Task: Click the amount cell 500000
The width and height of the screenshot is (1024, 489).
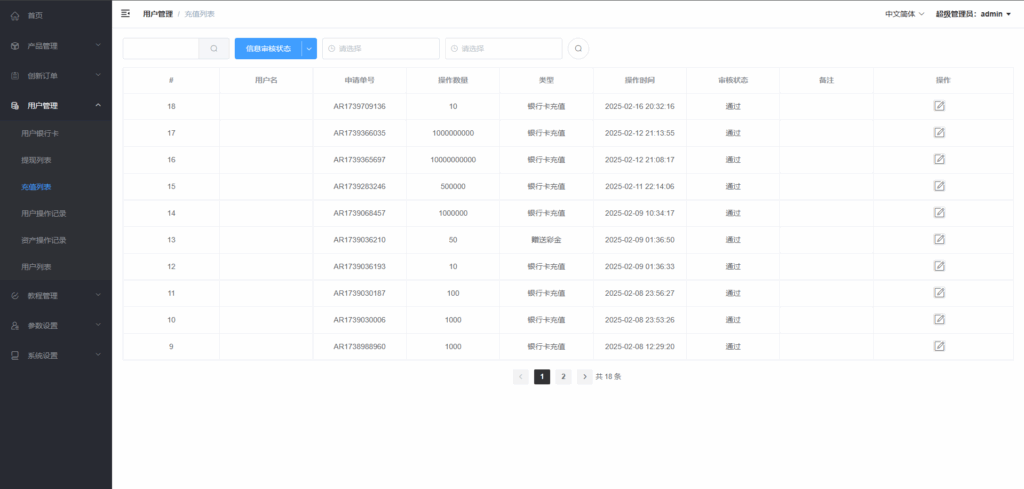Action: coord(453,186)
